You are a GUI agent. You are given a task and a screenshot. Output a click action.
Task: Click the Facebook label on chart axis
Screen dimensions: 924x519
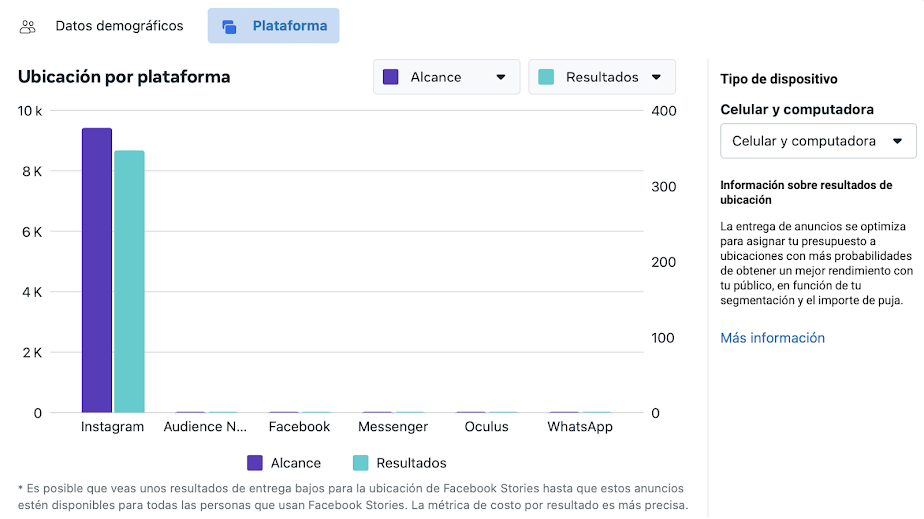click(299, 427)
